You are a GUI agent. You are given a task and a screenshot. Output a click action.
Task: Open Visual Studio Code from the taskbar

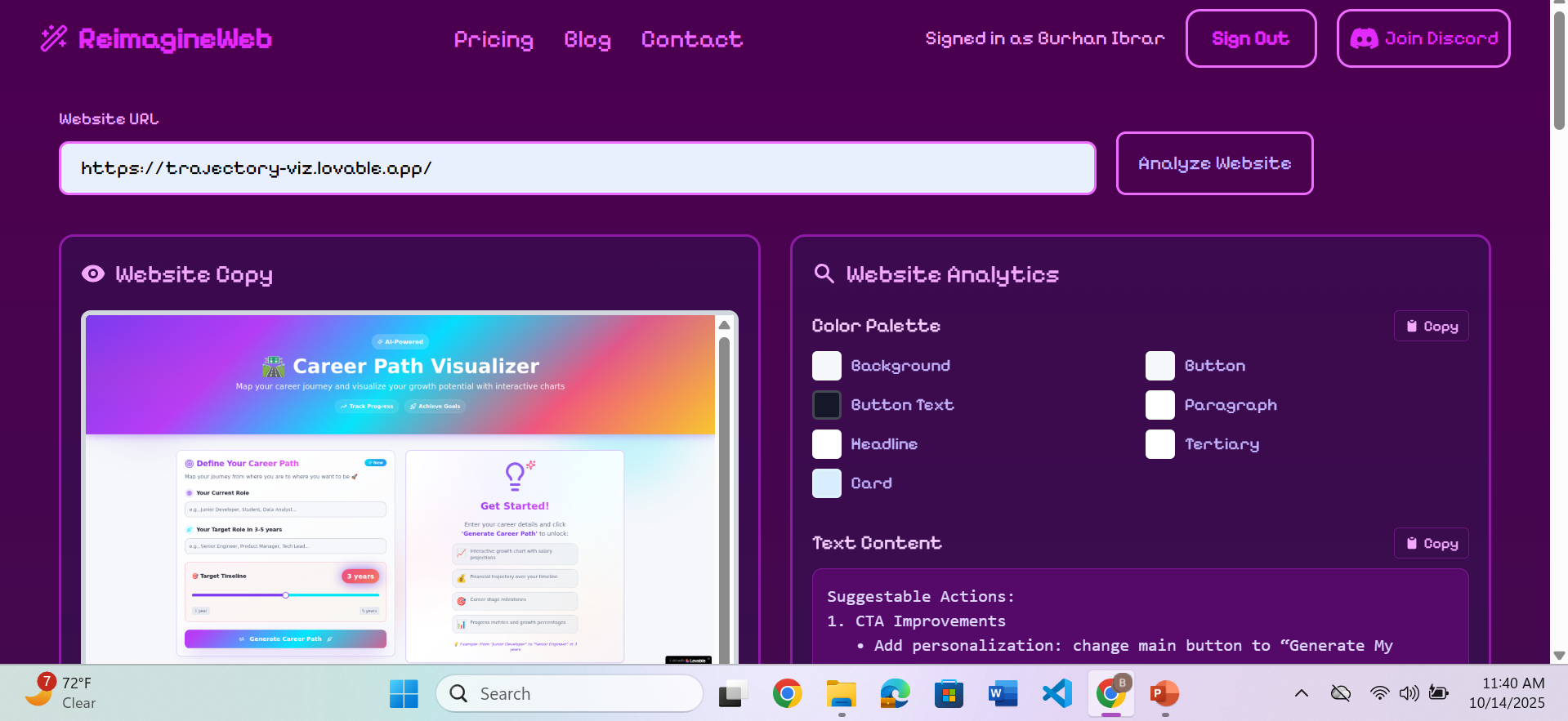coord(1057,694)
